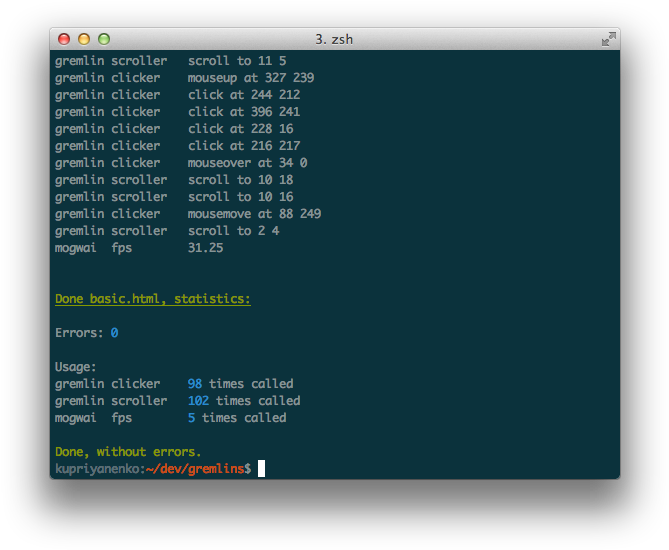Click the 'kupriyanenko' username in the prompt

coord(96,469)
